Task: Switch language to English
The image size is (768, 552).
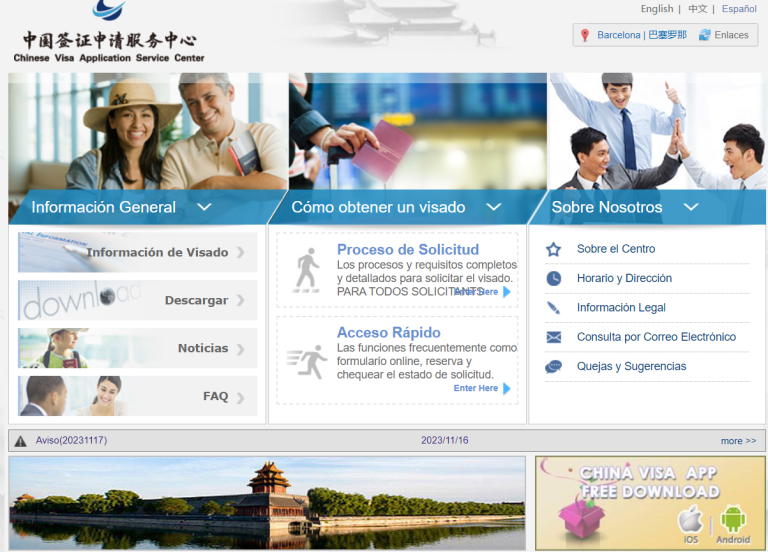Action: [657, 9]
